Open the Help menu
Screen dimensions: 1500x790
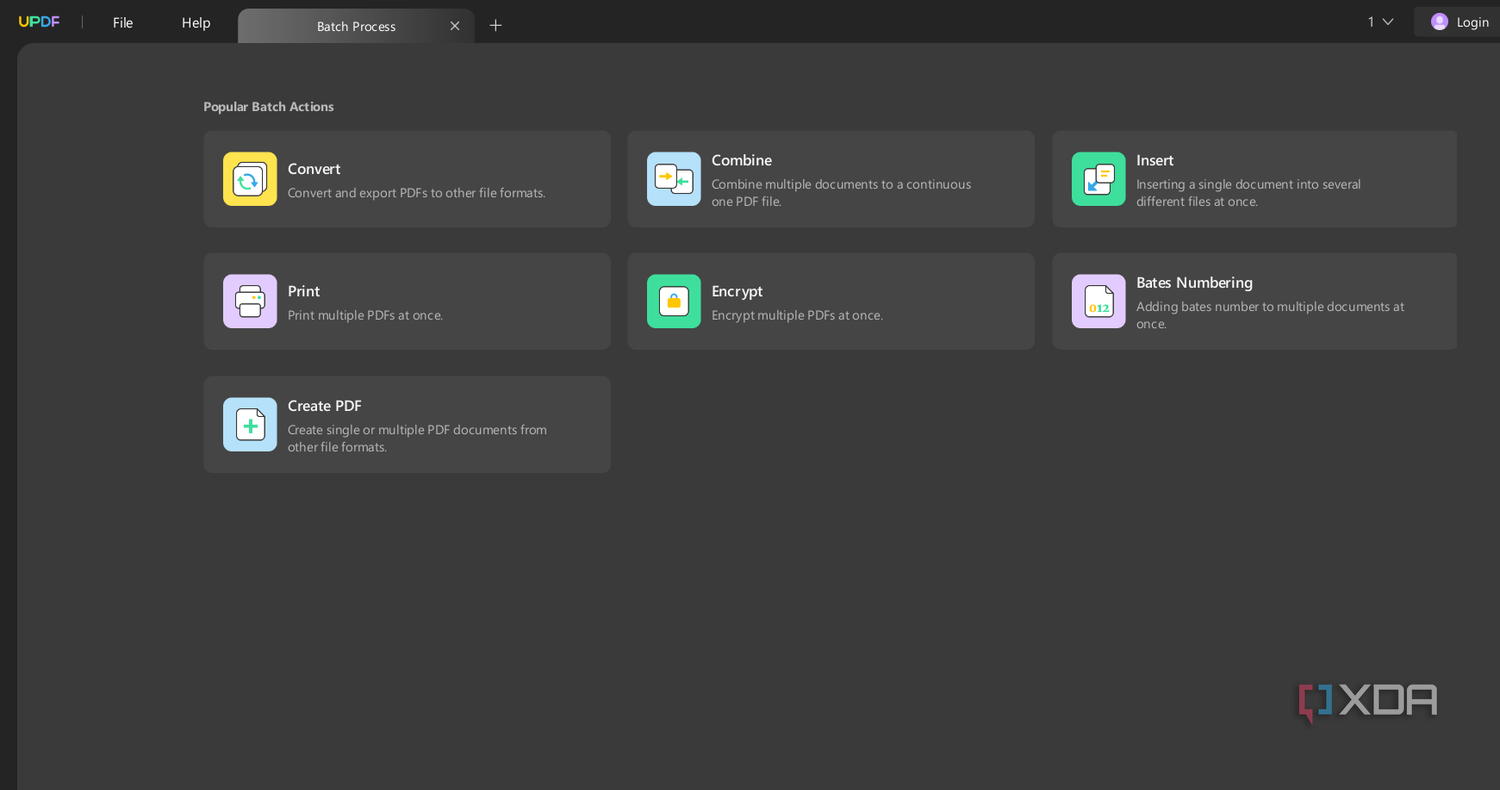click(196, 22)
